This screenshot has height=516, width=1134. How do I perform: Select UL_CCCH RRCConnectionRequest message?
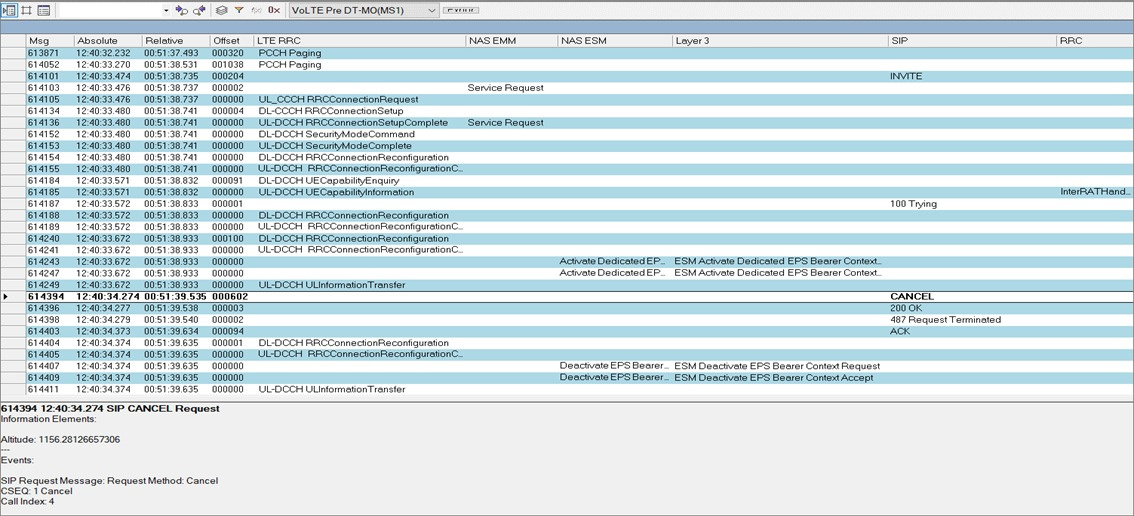(338, 99)
